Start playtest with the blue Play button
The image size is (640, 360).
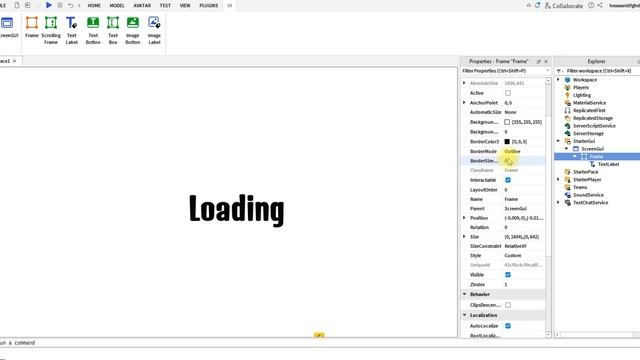49,5
